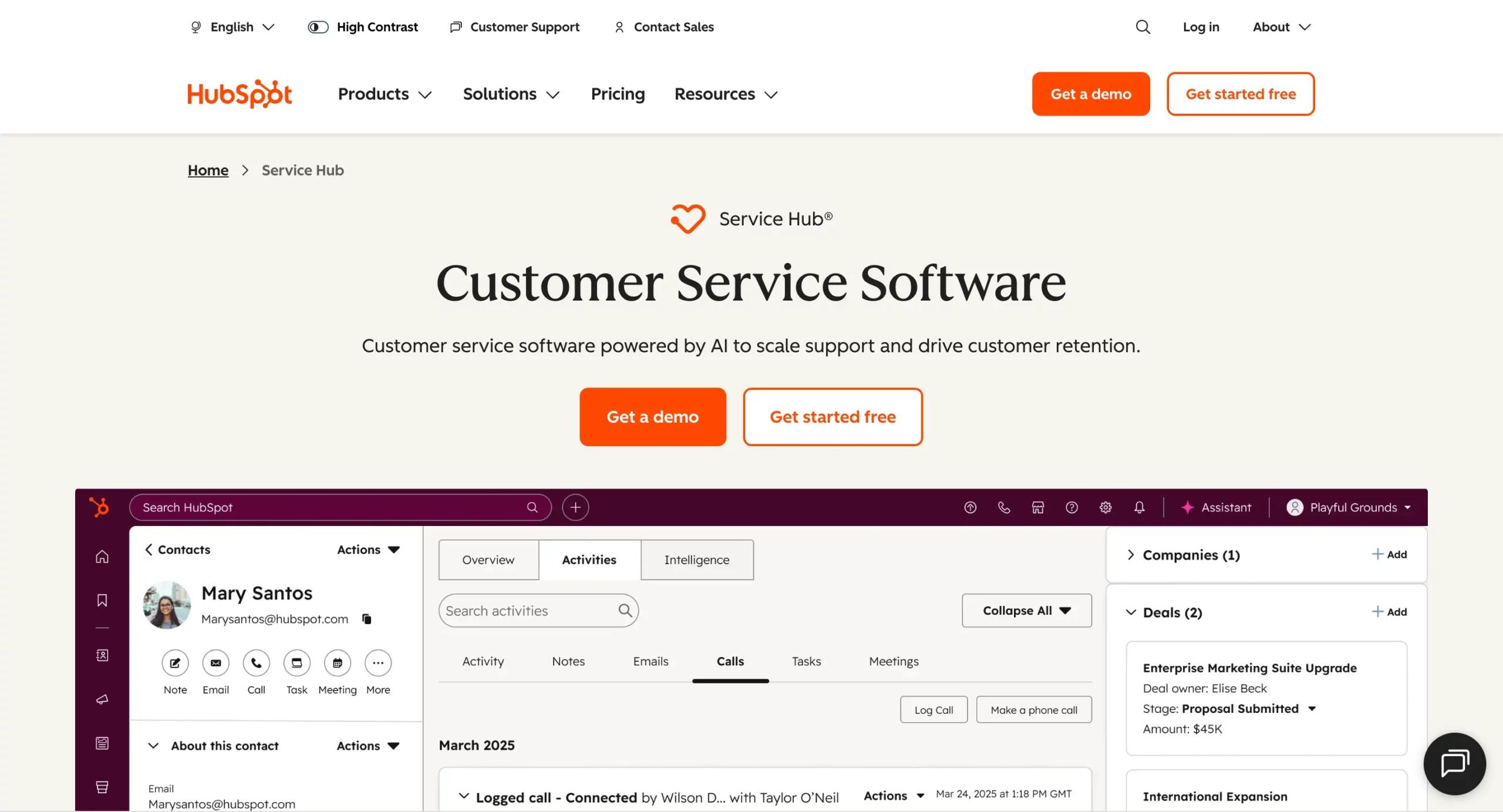Open the English language dropdown
This screenshot has height=812, width=1503.
232,27
